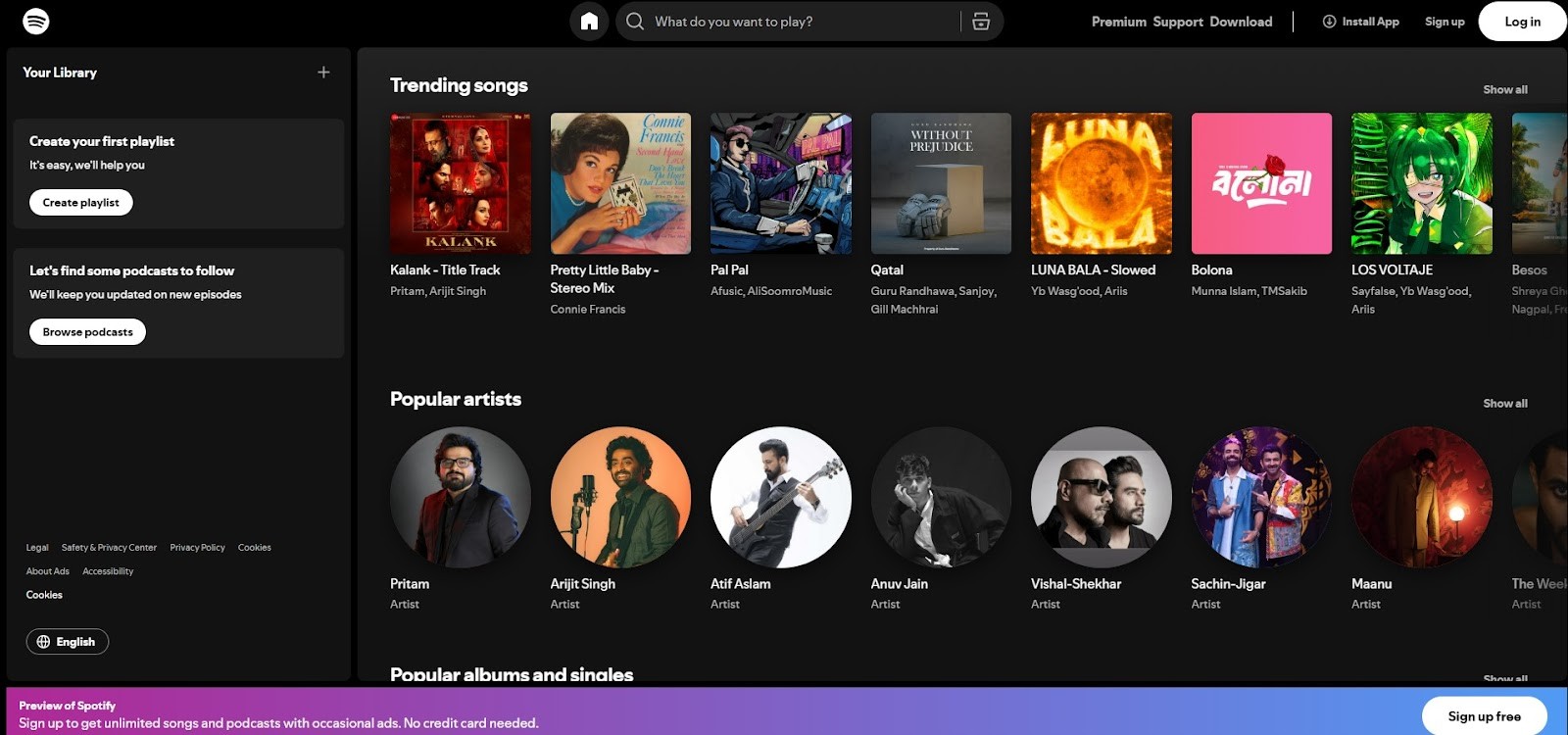Expand Trending songs with Show all
1568x735 pixels.
pos(1505,90)
